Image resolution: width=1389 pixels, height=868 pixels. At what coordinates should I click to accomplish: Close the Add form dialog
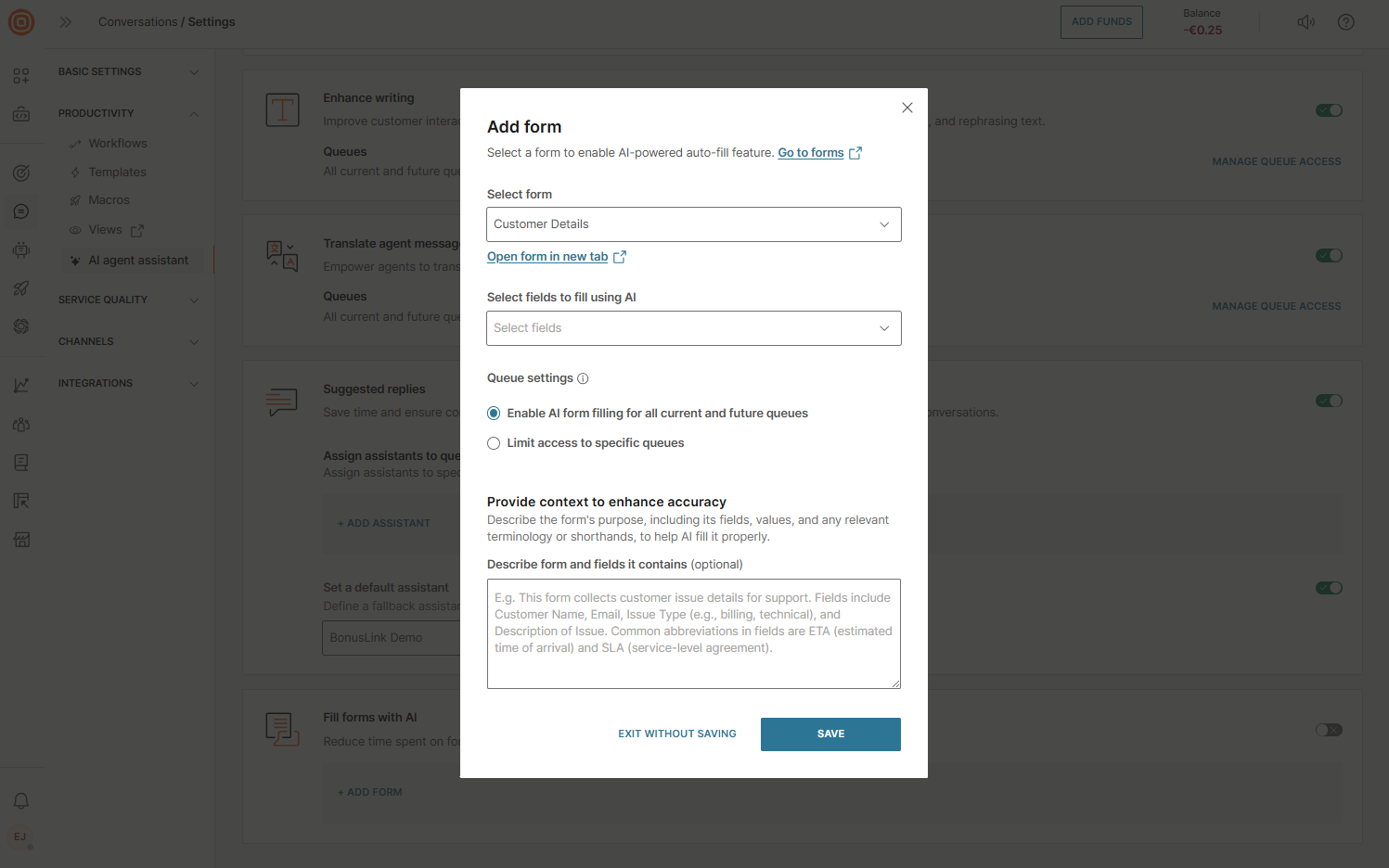tap(907, 108)
